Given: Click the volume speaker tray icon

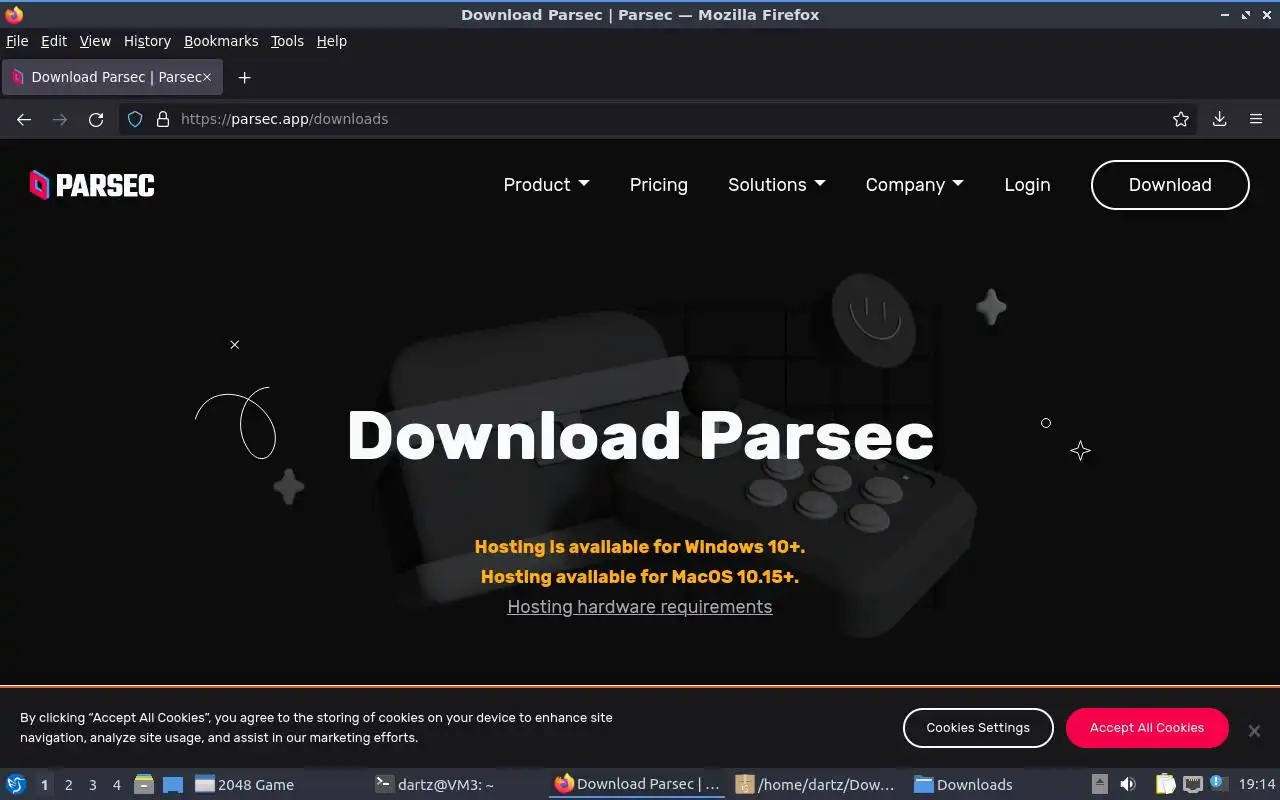Looking at the screenshot, I should (1128, 784).
